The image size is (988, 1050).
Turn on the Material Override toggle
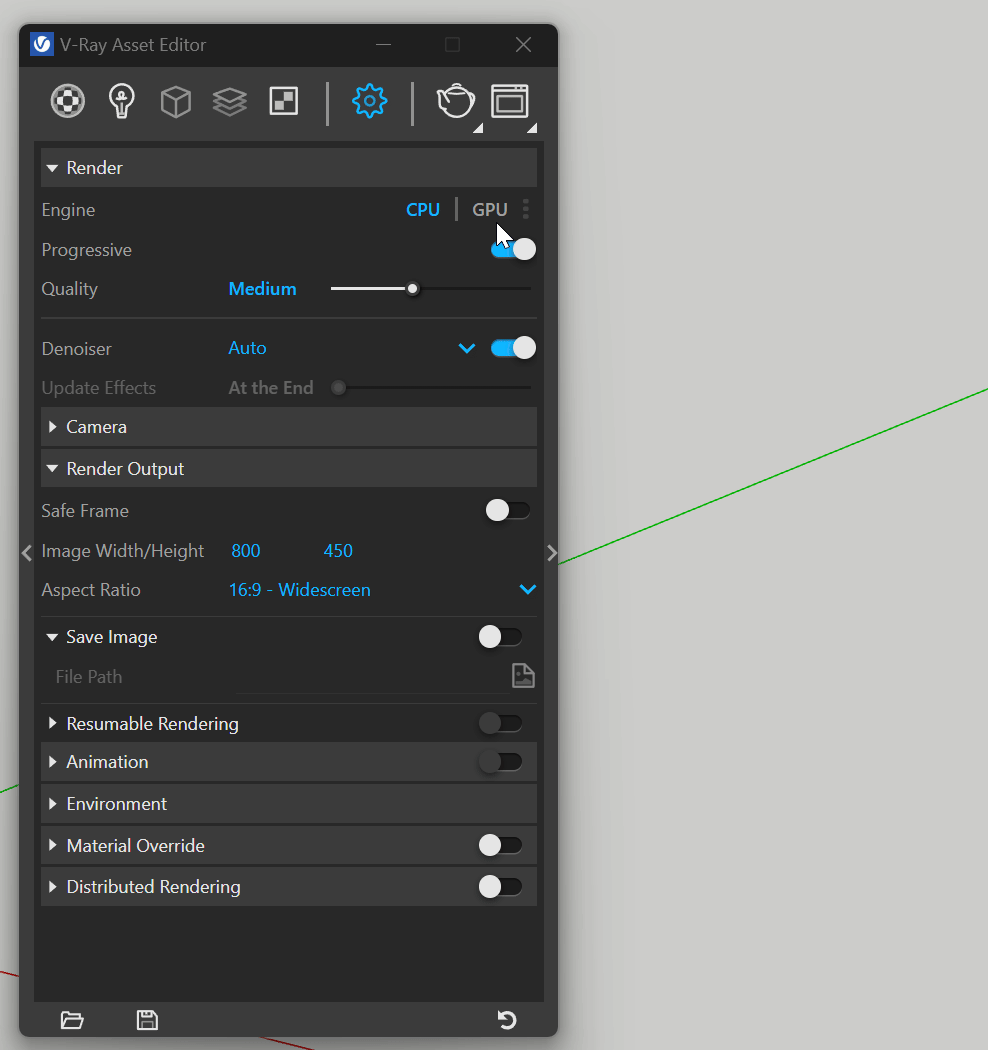coord(500,846)
